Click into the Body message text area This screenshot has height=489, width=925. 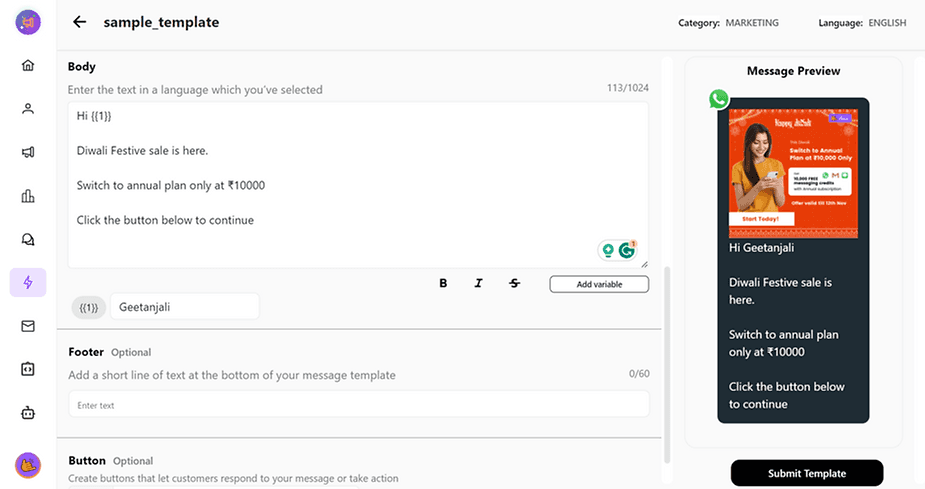coord(358,185)
